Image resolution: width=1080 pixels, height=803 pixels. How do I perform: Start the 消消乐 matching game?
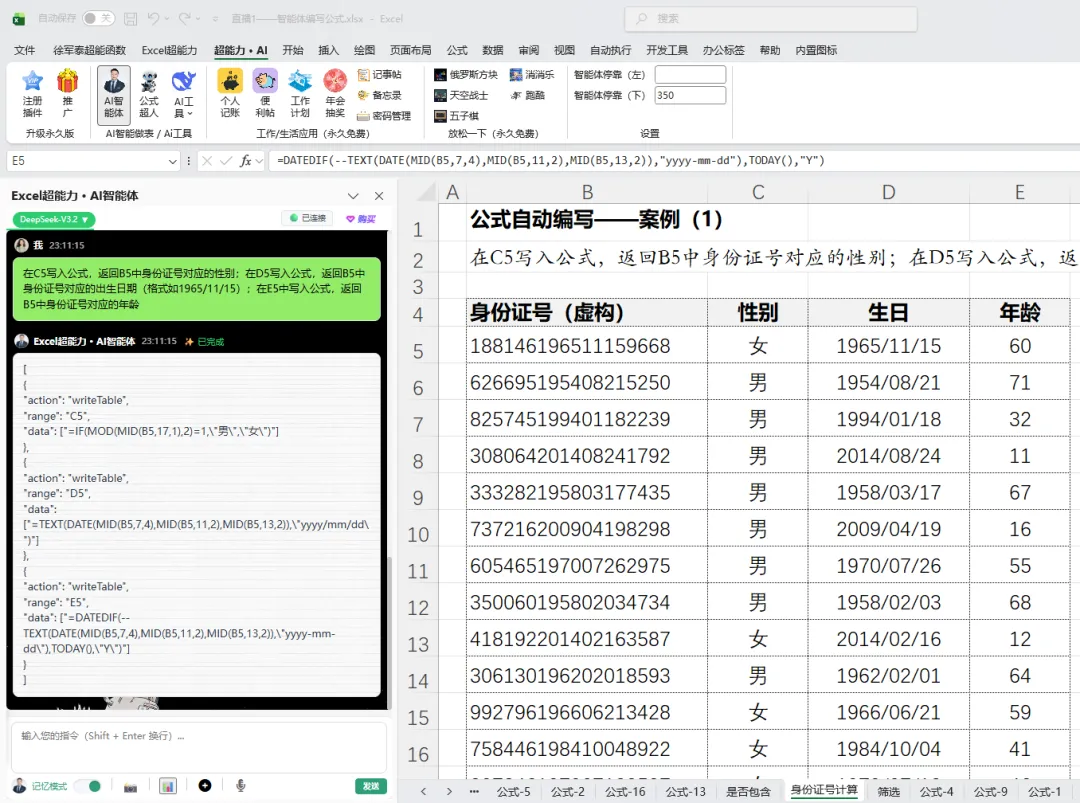tap(532, 74)
